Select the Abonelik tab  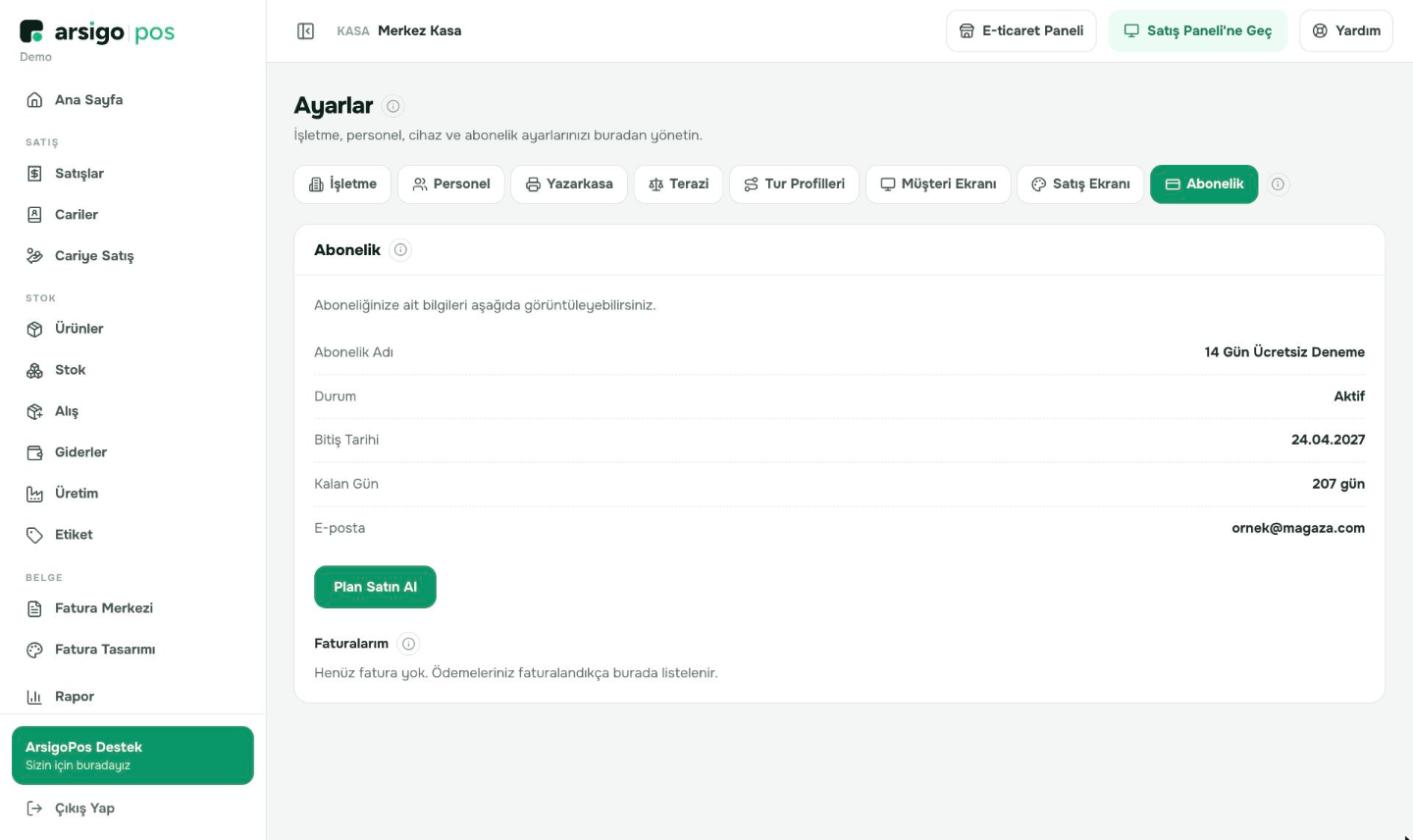(1204, 184)
